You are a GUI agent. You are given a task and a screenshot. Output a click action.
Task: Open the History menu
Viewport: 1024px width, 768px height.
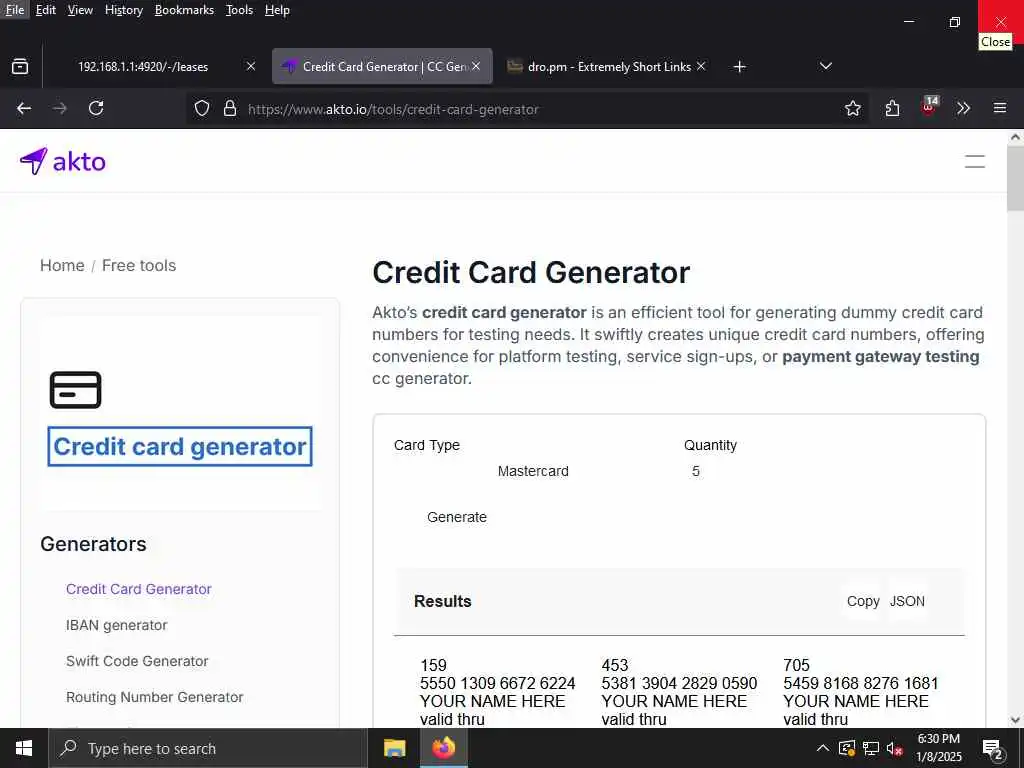click(x=124, y=10)
